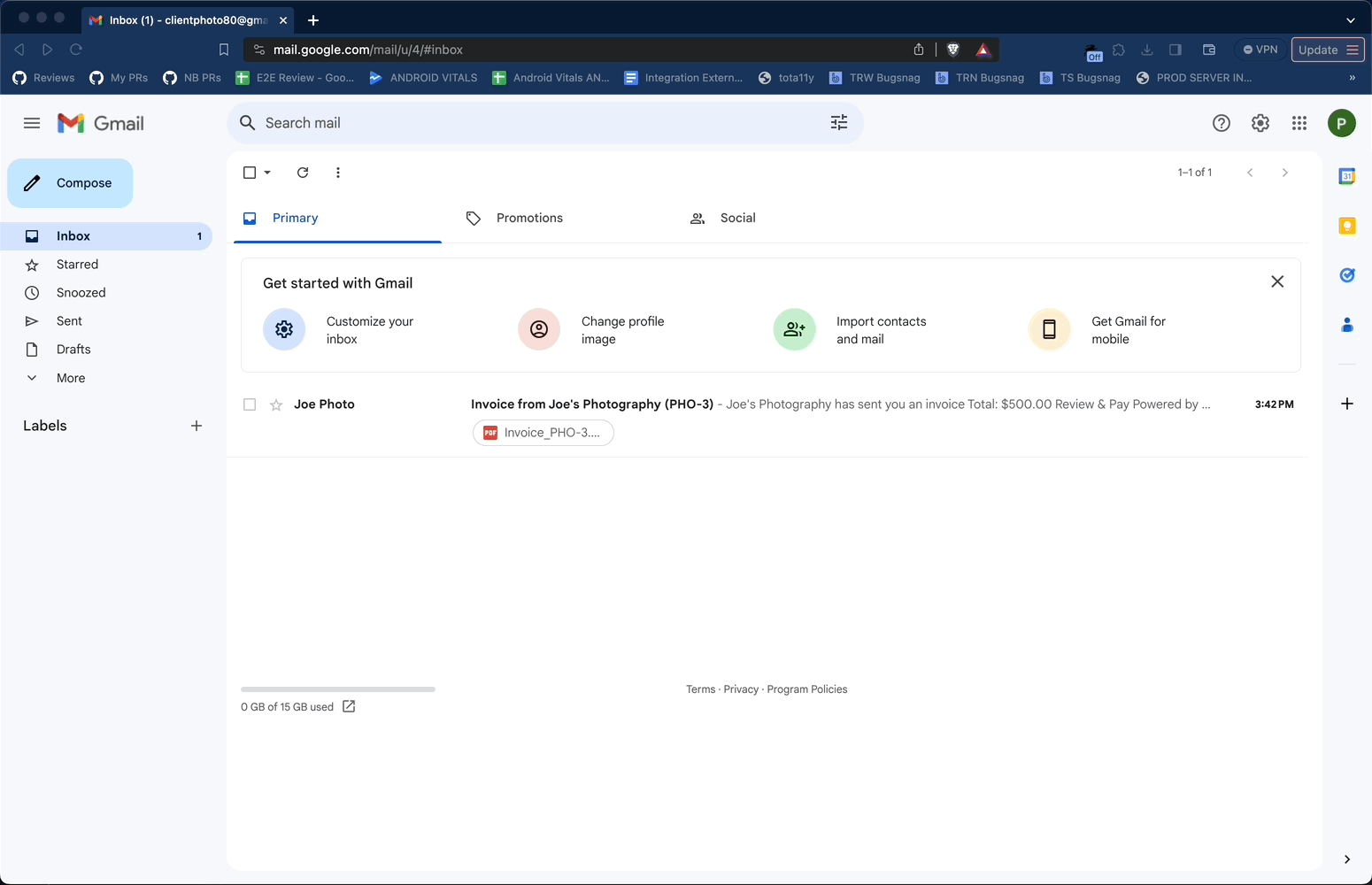1372x885 pixels.
Task: Open Google Contacts from the side panel
Action: coord(1346,325)
